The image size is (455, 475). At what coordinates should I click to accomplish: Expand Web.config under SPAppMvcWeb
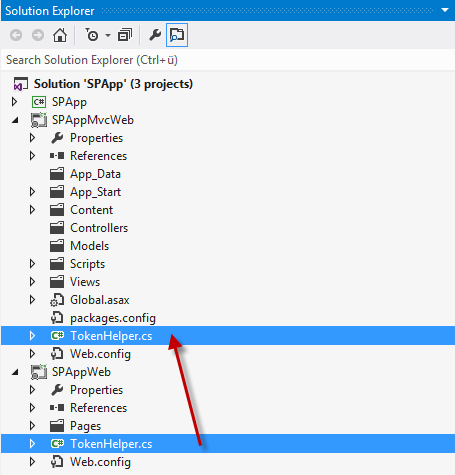coord(32,354)
